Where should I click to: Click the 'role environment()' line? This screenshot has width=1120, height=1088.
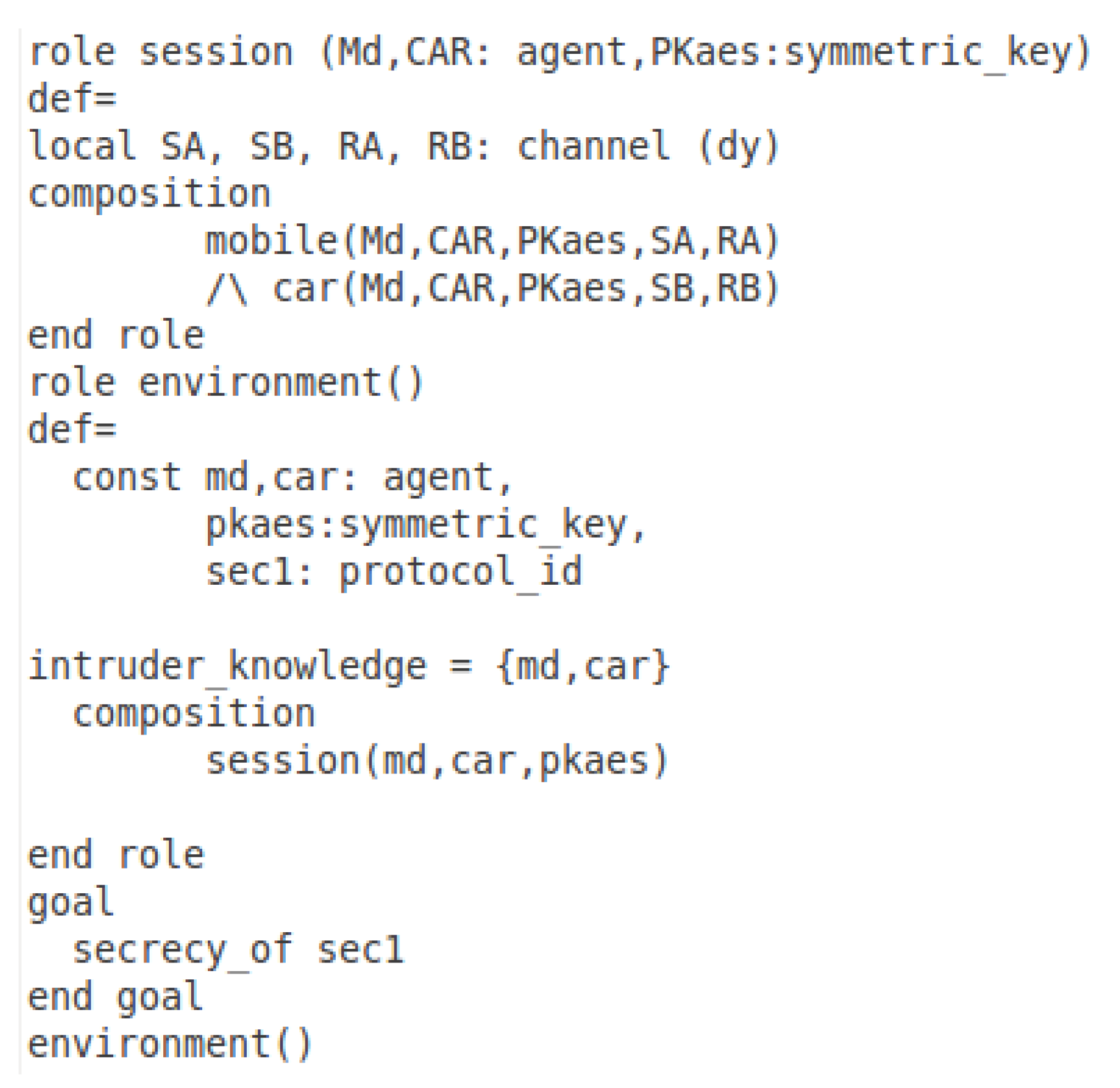tap(226, 383)
